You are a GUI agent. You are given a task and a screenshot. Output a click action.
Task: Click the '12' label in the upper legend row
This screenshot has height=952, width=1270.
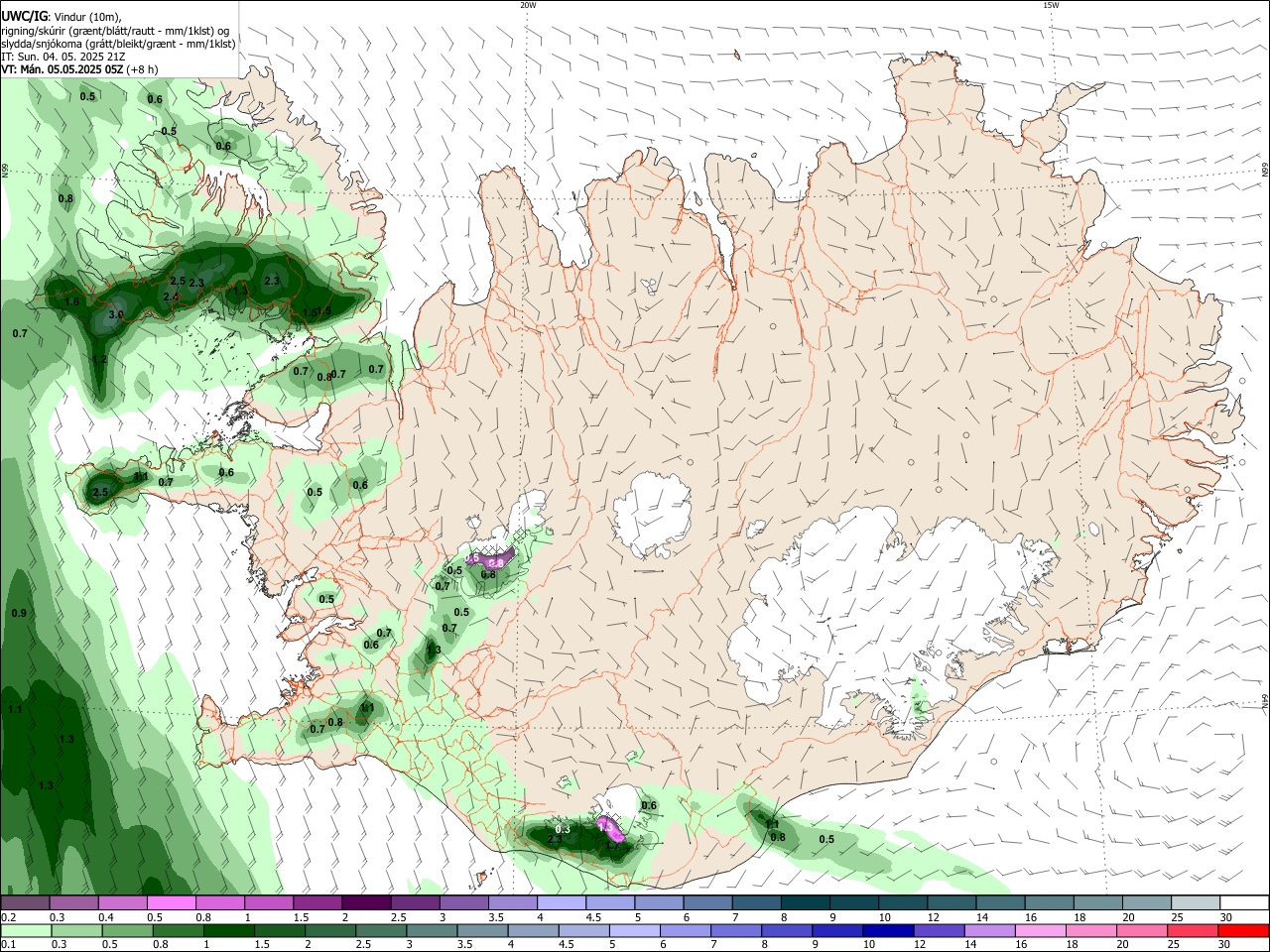coord(934,917)
